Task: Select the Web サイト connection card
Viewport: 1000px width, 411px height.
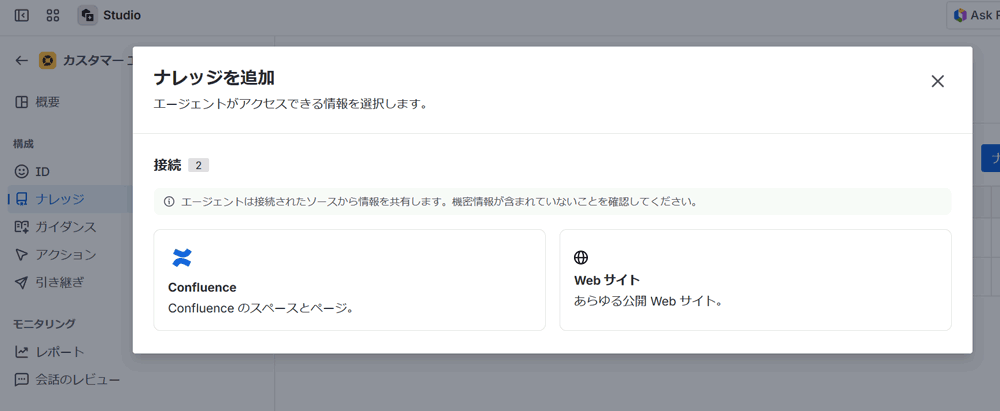Action: click(755, 280)
